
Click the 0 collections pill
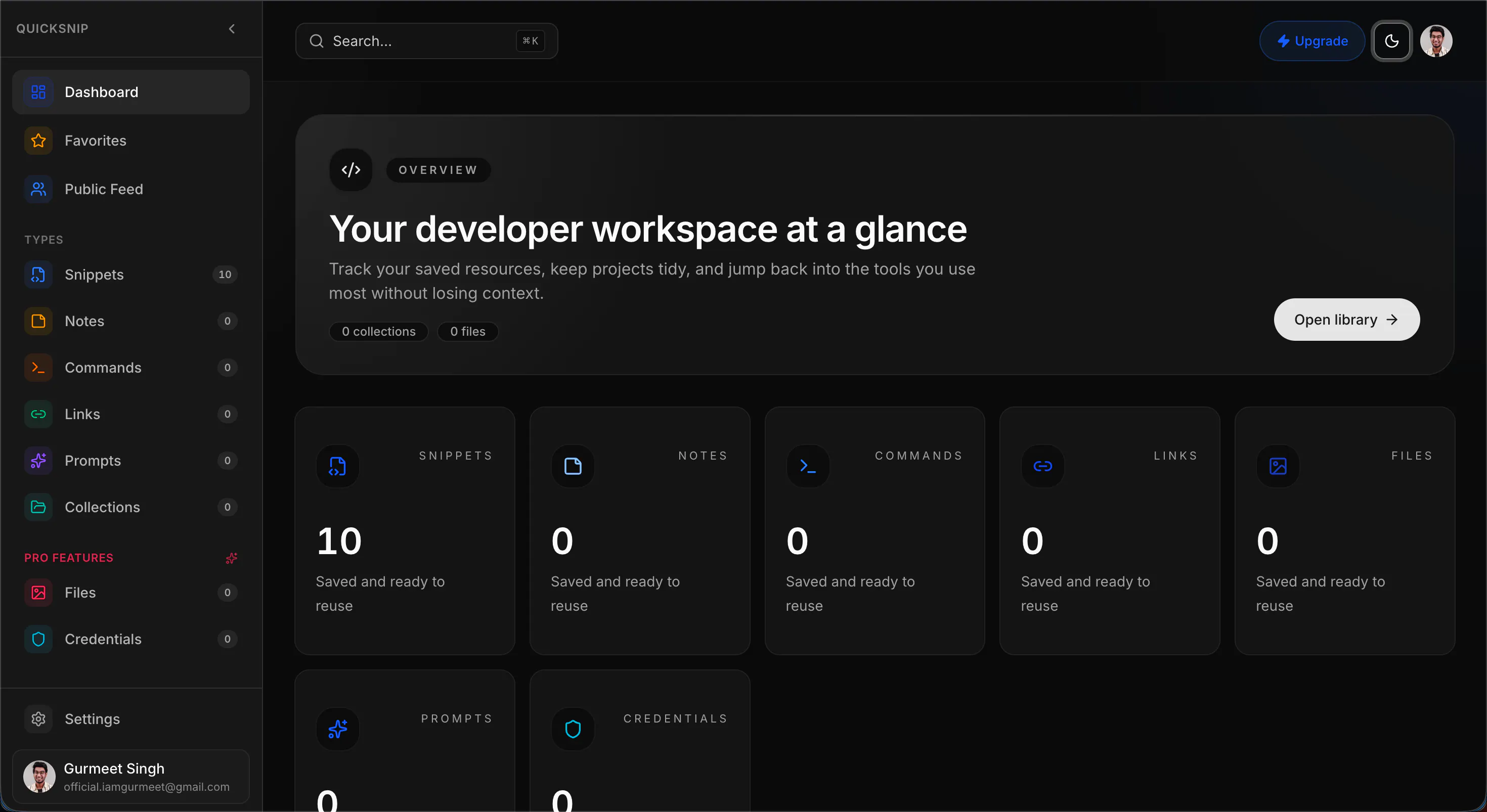point(379,331)
